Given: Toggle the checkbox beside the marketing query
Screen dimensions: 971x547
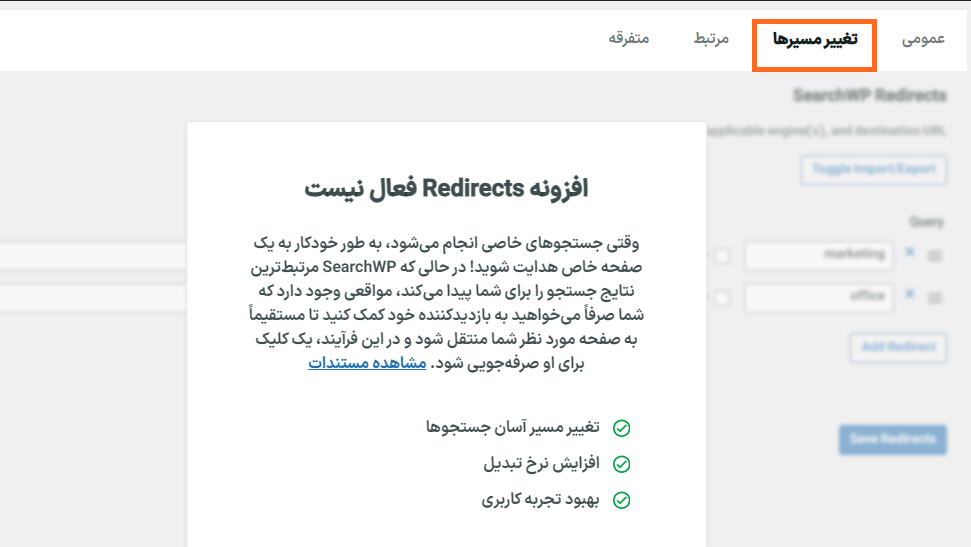Looking at the screenshot, I should (x=722, y=256).
